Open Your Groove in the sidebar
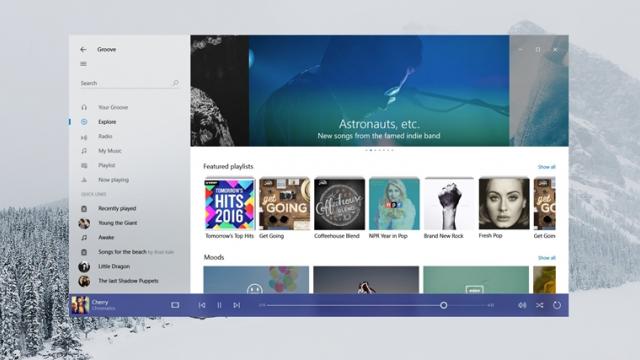Screen dimensions: 640x360 click(113, 107)
